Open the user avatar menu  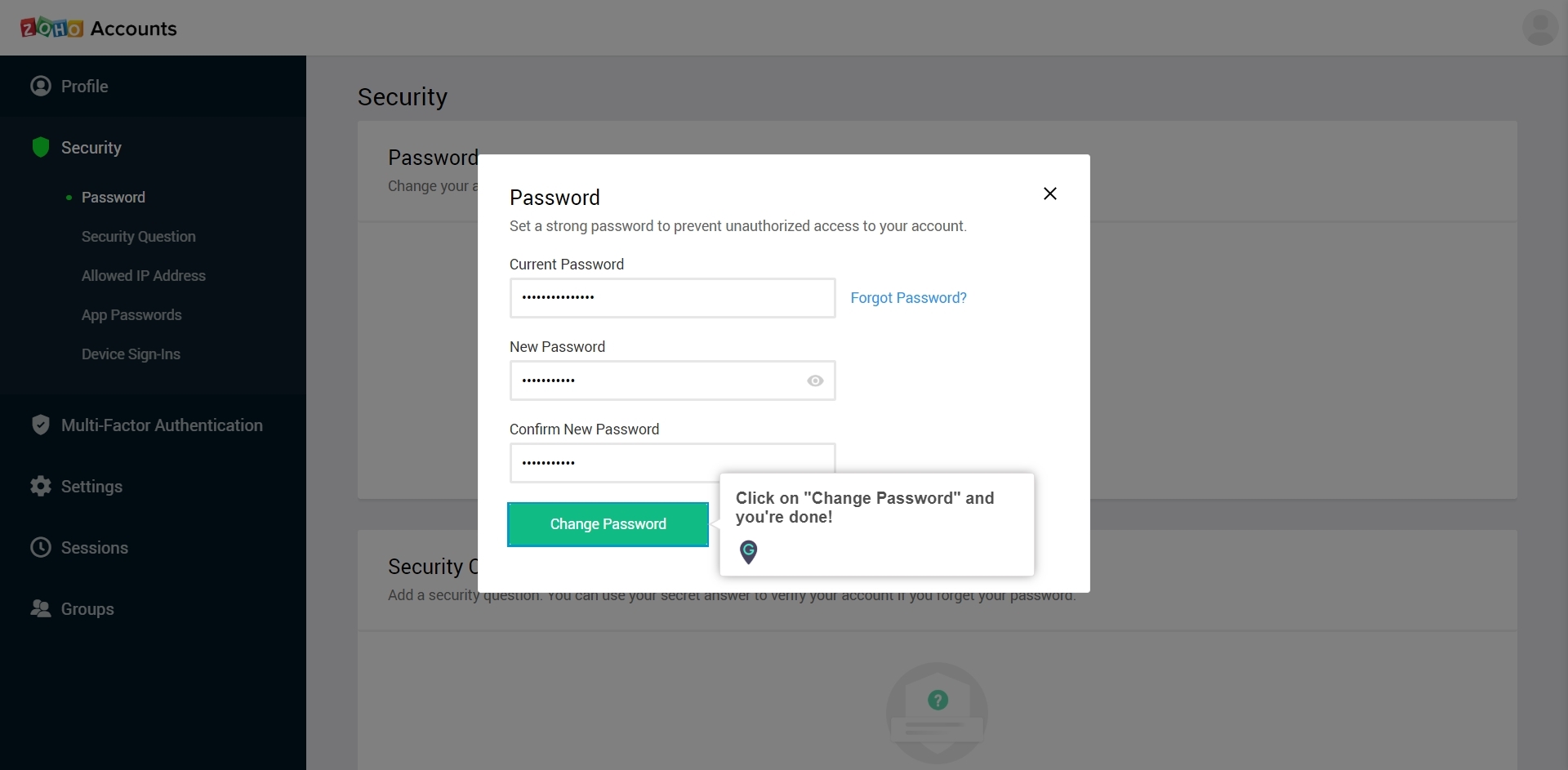(x=1539, y=27)
